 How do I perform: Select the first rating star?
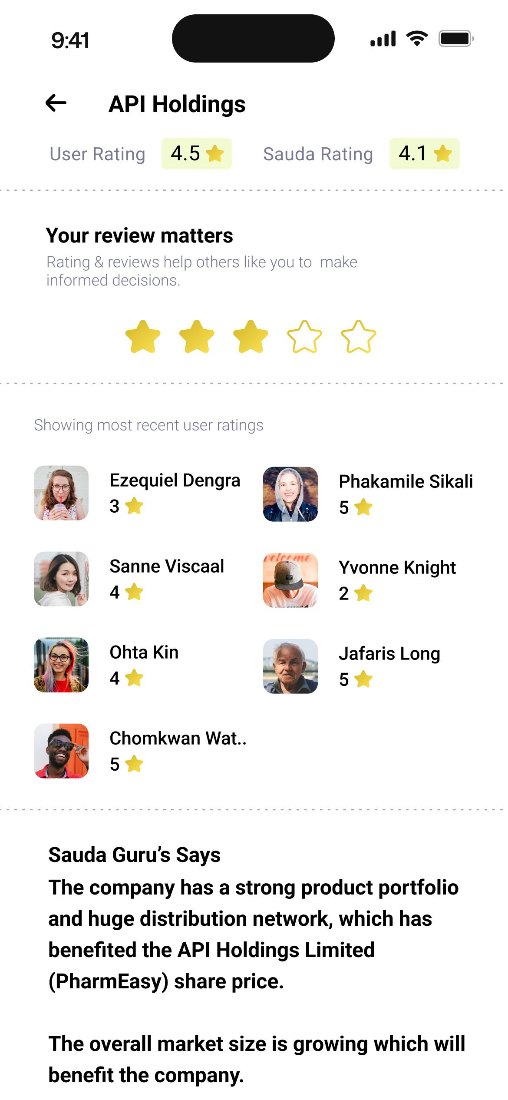click(142, 337)
